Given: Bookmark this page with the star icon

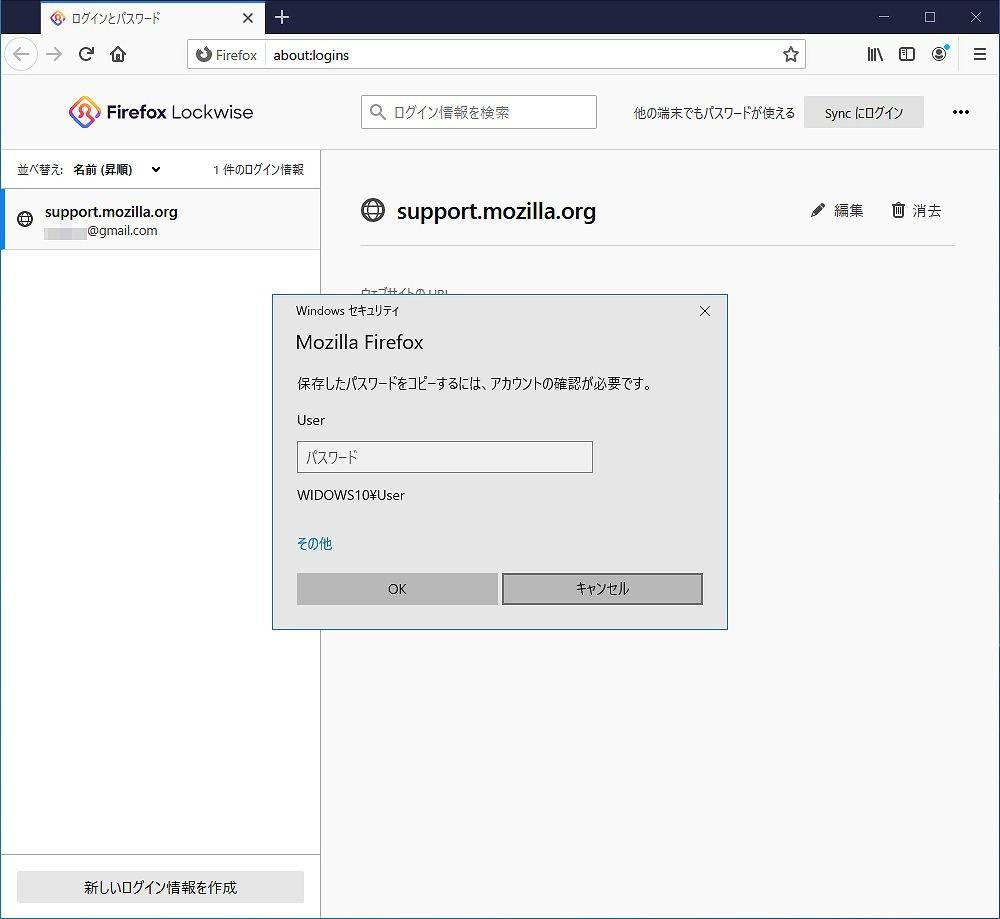Looking at the screenshot, I should point(791,54).
